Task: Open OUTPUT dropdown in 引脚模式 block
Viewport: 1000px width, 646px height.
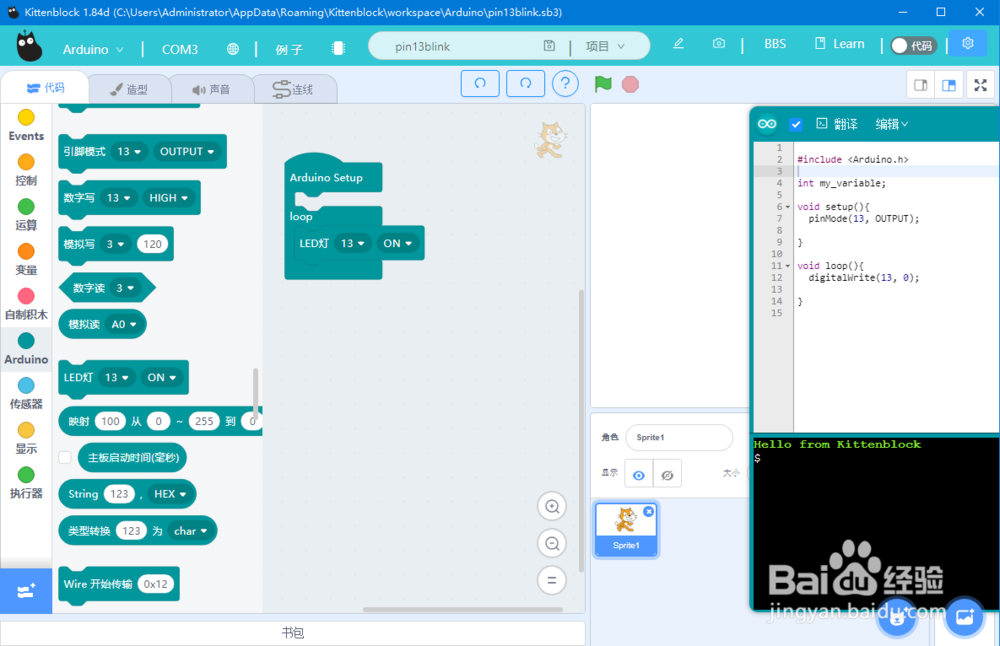Action: [x=186, y=151]
